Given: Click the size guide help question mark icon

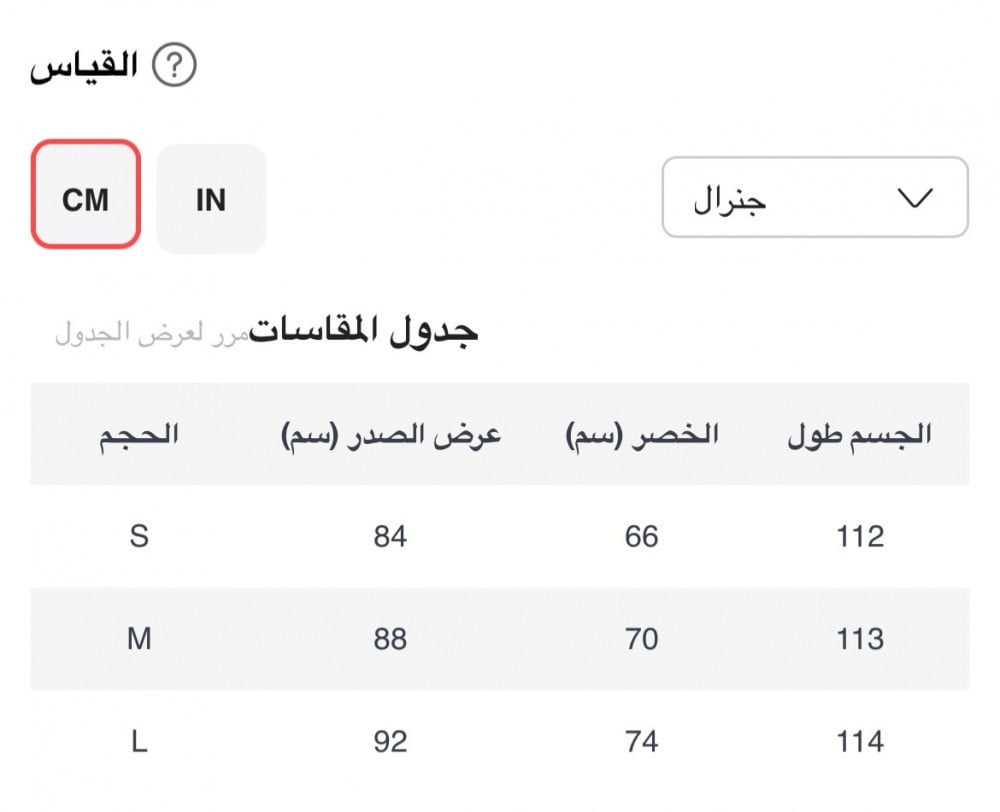Looking at the screenshot, I should 174,67.
